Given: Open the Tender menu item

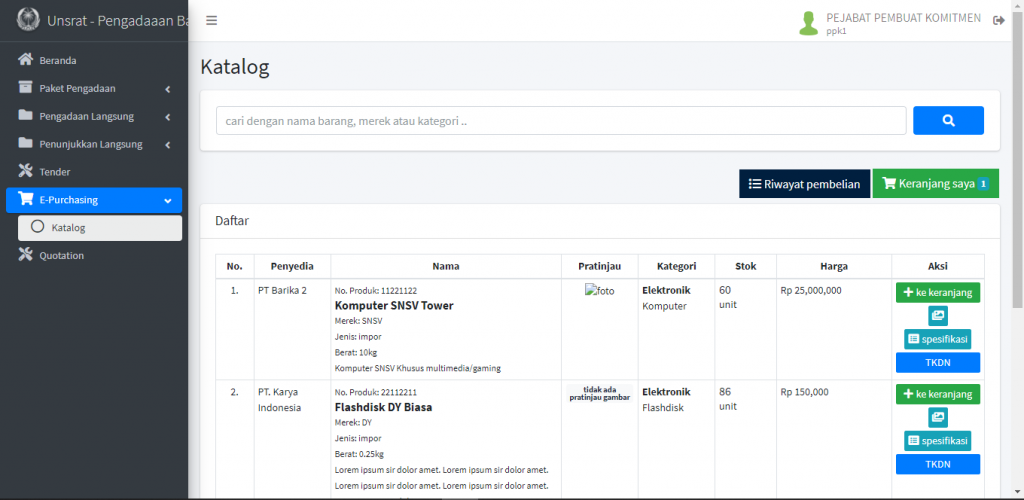Looking at the screenshot, I should pos(55,172).
